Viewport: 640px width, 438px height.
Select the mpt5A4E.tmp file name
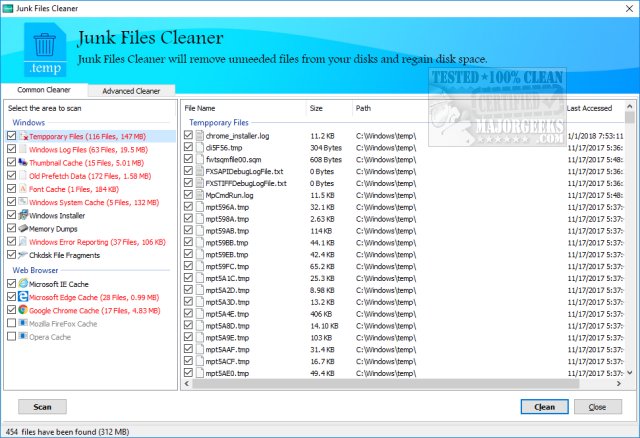click(x=227, y=314)
